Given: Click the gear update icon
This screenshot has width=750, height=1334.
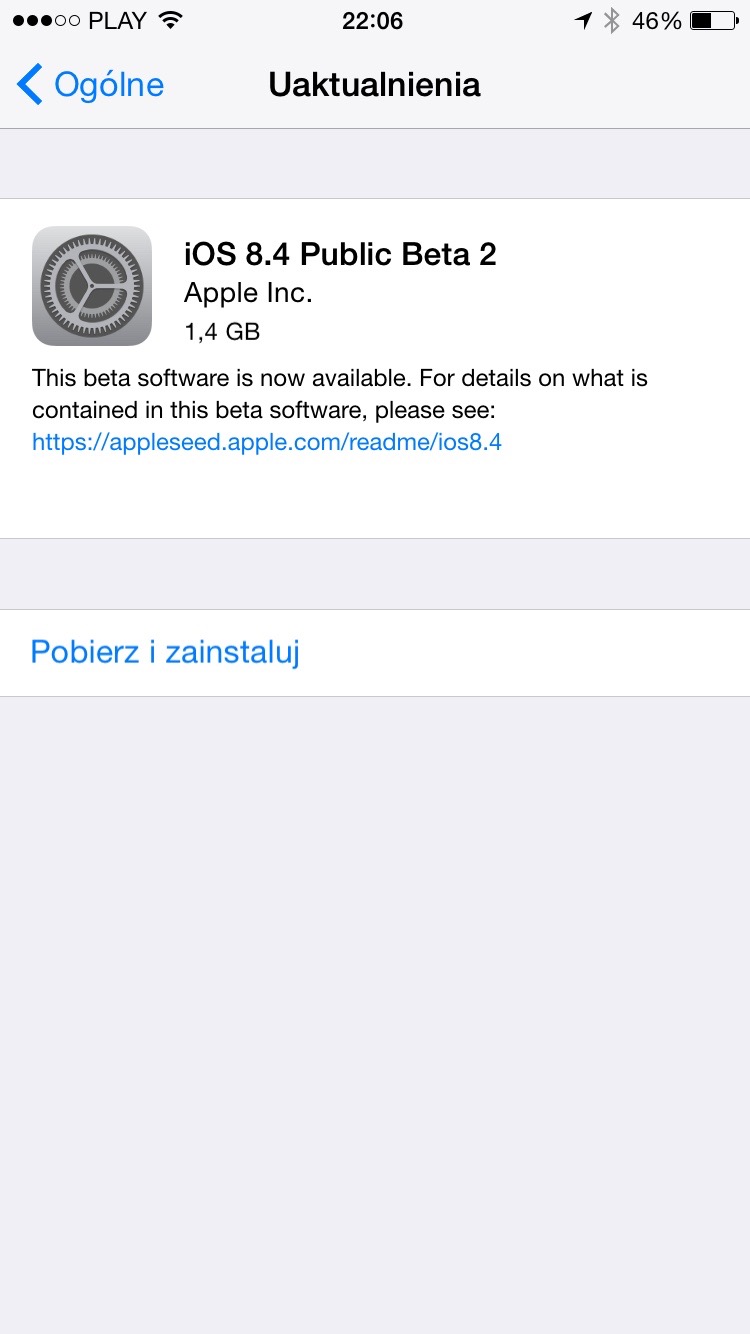Looking at the screenshot, I should point(92,286).
